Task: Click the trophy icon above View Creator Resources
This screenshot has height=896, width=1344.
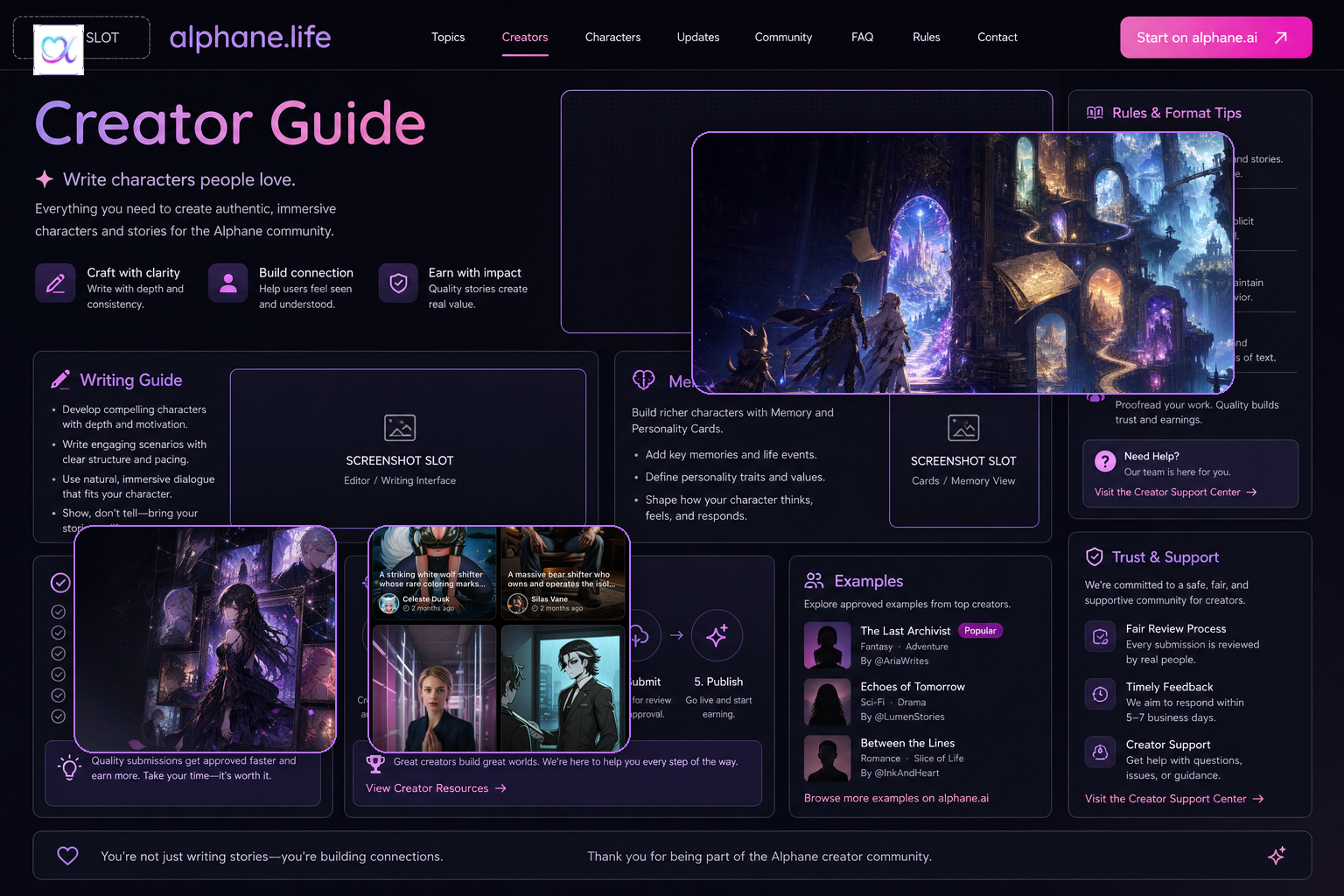Action: tap(375, 763)
